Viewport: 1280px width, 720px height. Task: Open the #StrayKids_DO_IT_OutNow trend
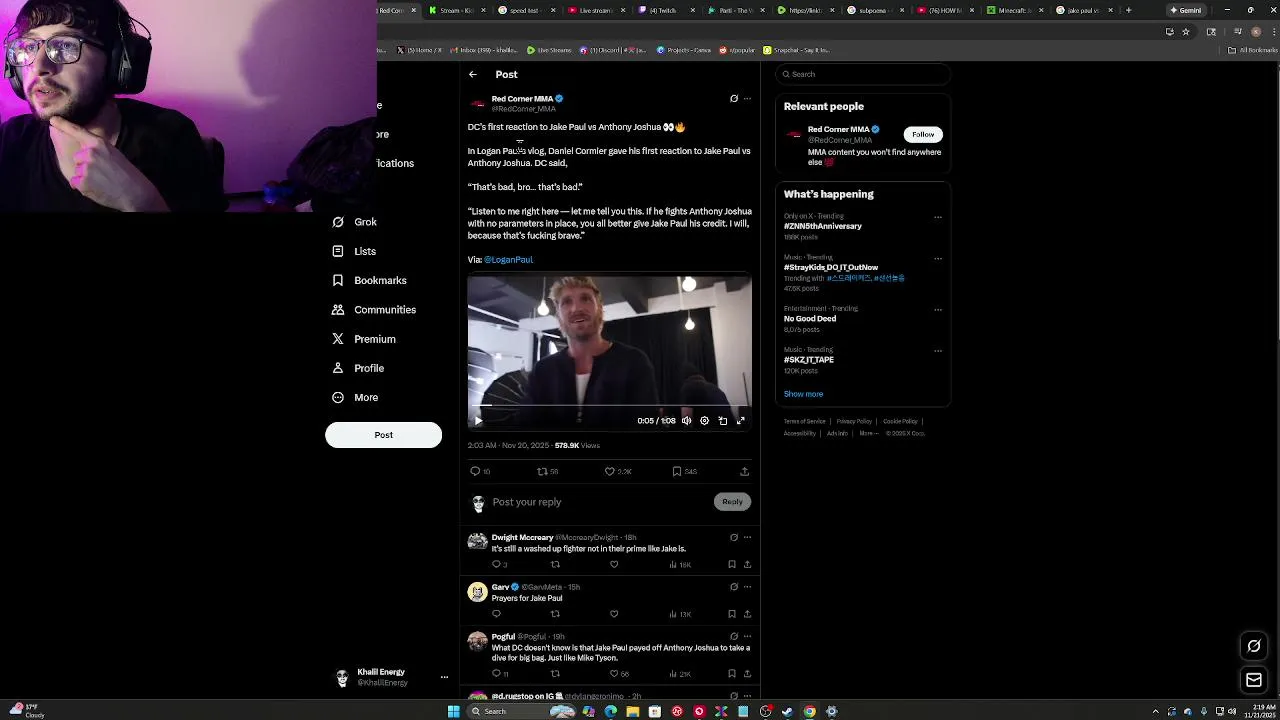(831, 267)
